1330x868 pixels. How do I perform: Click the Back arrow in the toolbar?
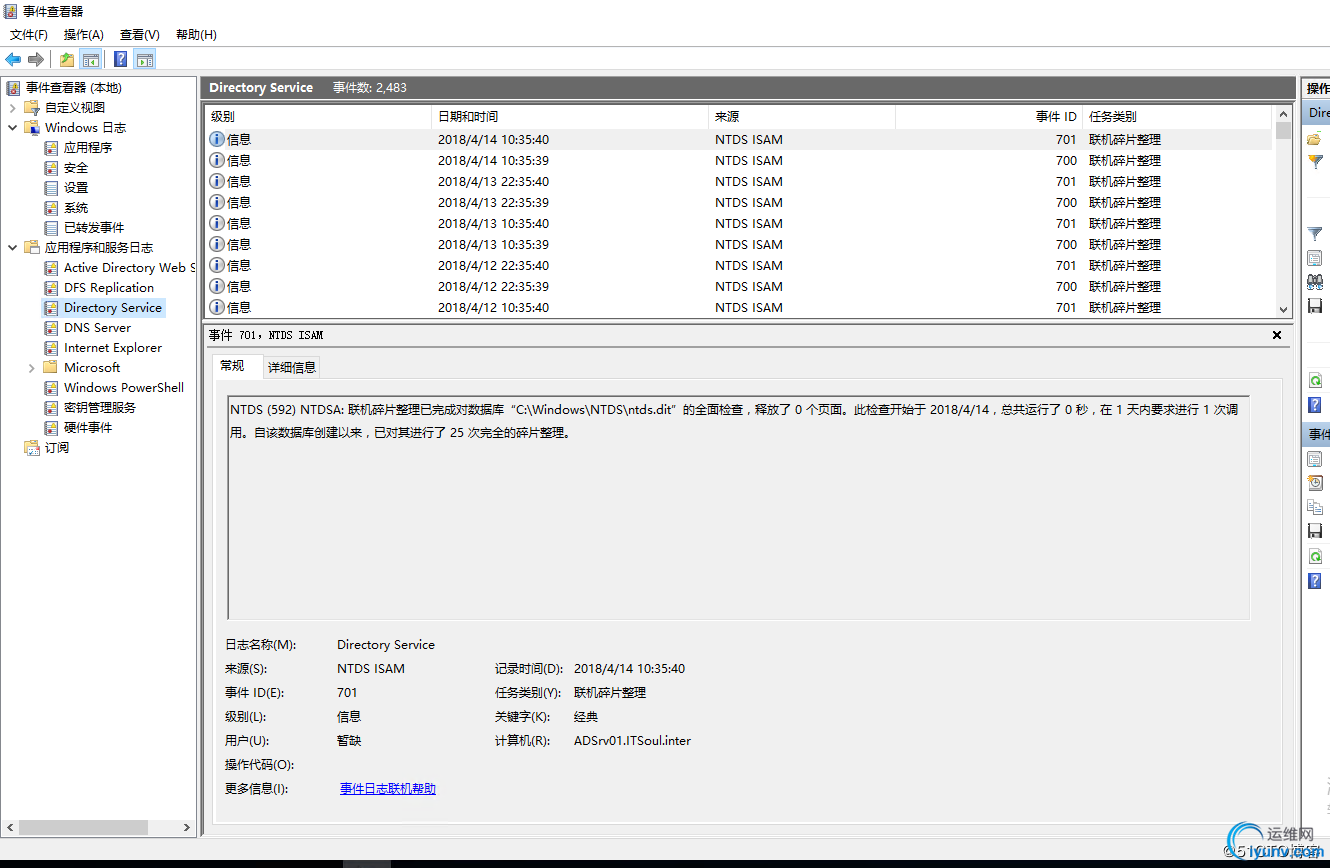pos(13,59)
